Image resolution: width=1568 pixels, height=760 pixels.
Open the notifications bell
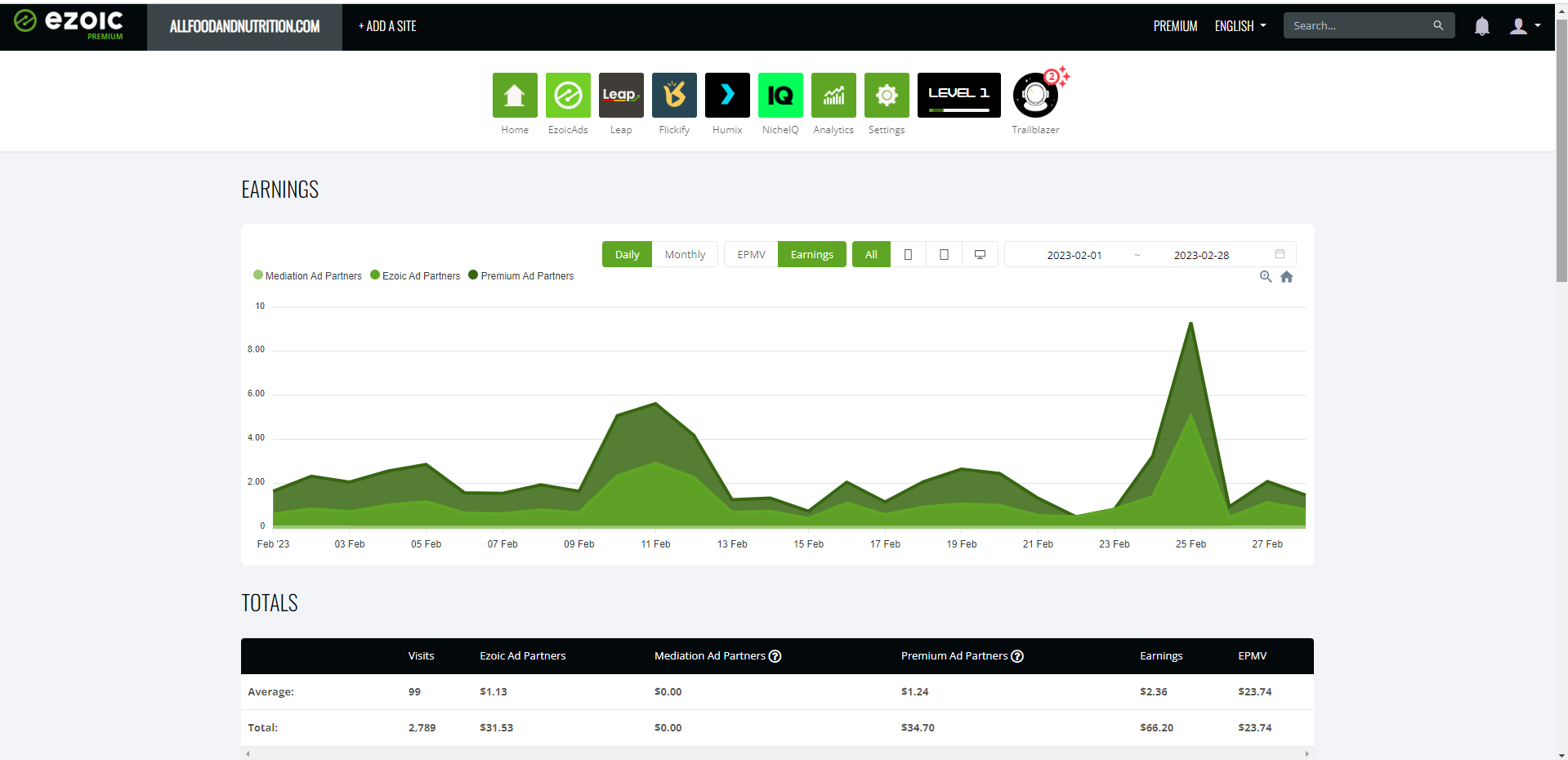(x=1481, y=26)
